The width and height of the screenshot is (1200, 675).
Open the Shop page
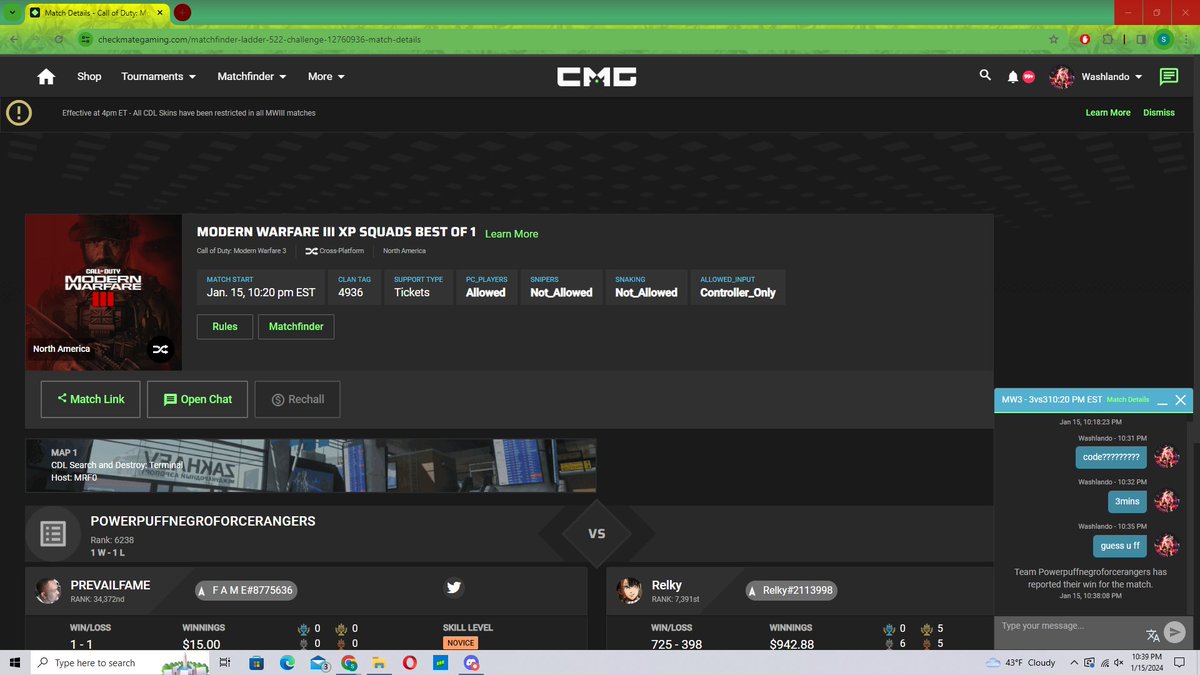pos(89,76)
